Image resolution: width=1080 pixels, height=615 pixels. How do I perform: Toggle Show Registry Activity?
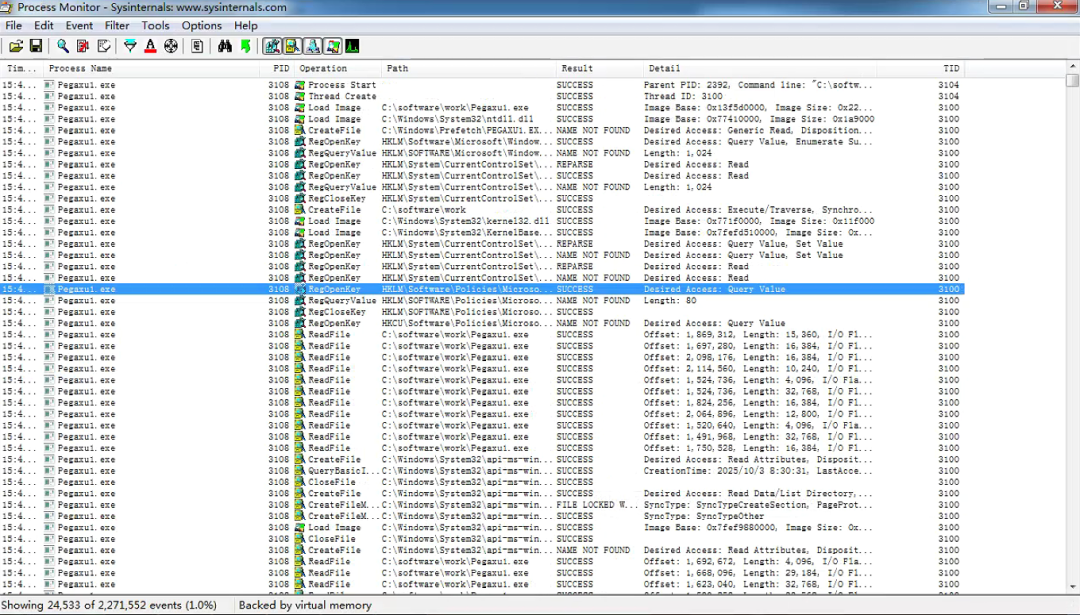click(272, 46)
